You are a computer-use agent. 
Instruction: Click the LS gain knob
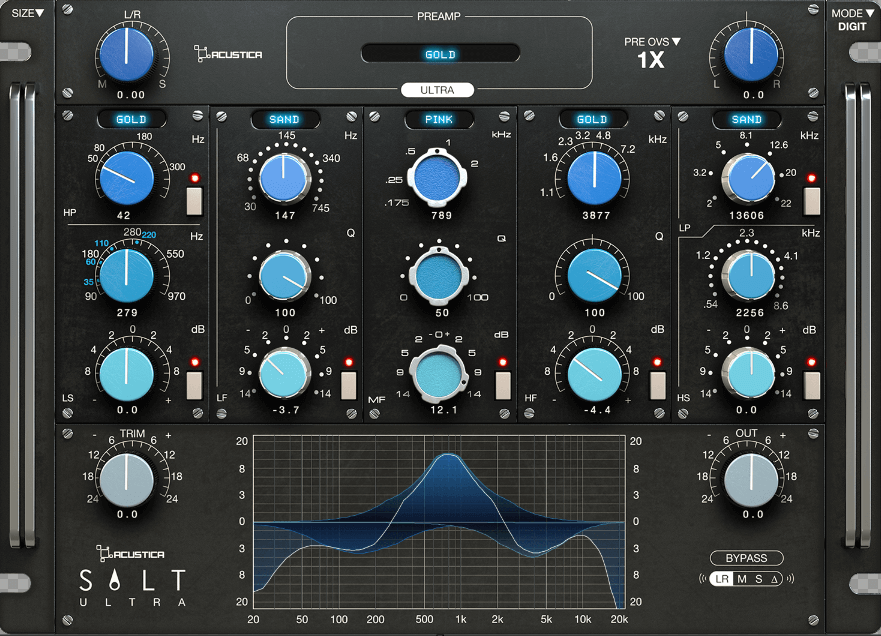pyautogui.click(x=126, y=374)
